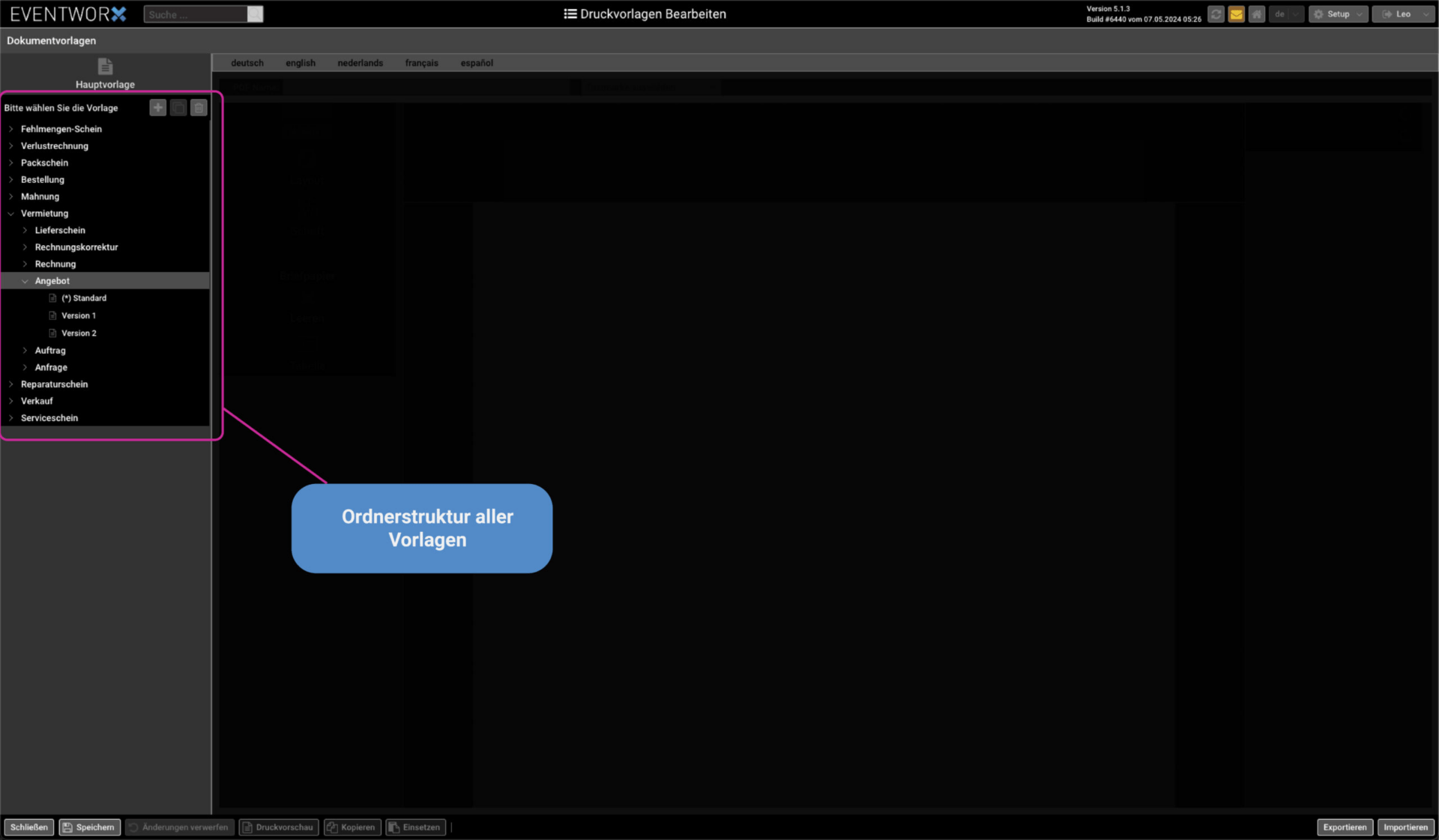Click the refresh icon in header
Image resolution: width=1439 pixels, height=840 pixels.
tap(1216, 14)
